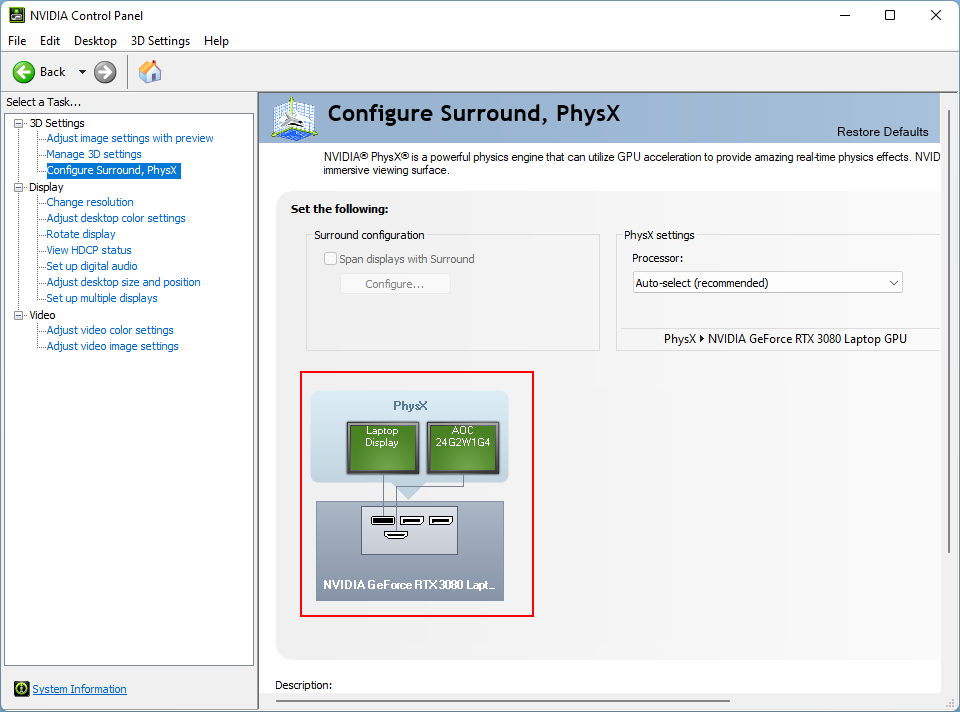Click the first black GPU port icon
This screenshot has height=712, width=960.
pos(383,520)
